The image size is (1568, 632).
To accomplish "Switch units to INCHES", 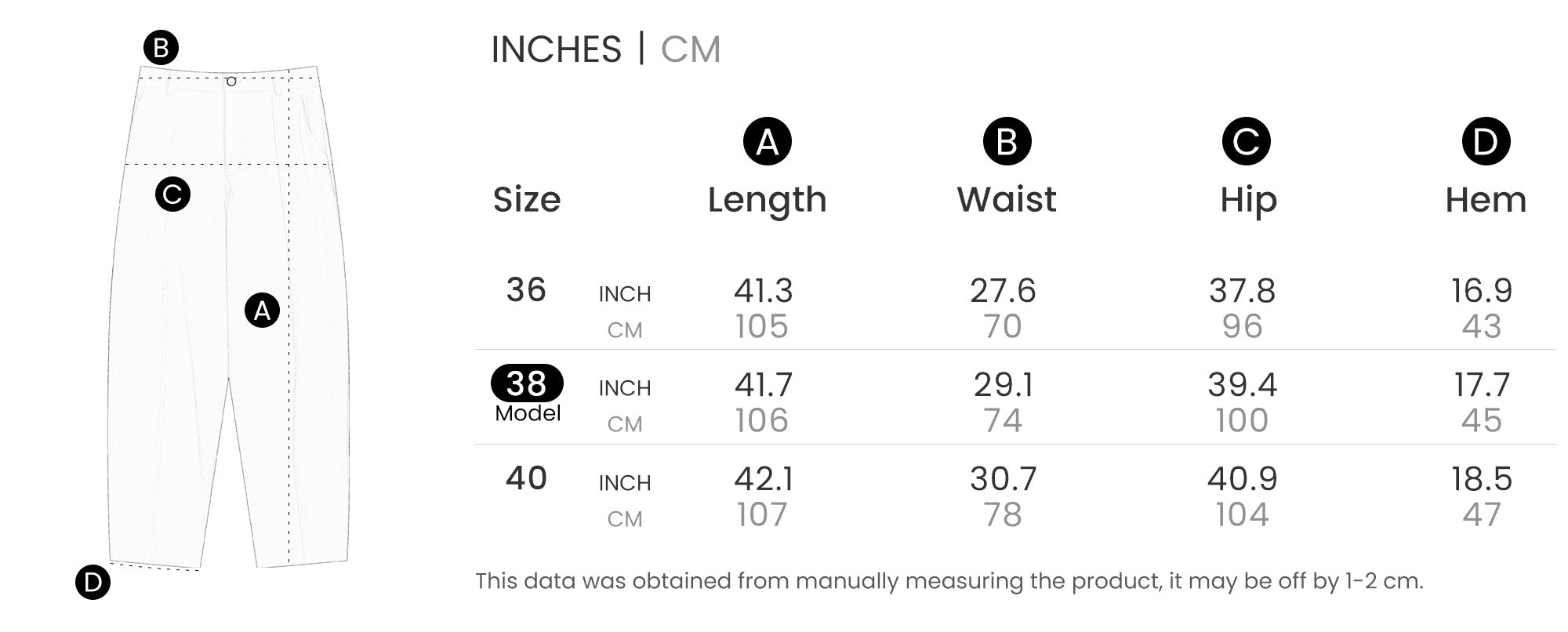I will [x=556, y=49].
